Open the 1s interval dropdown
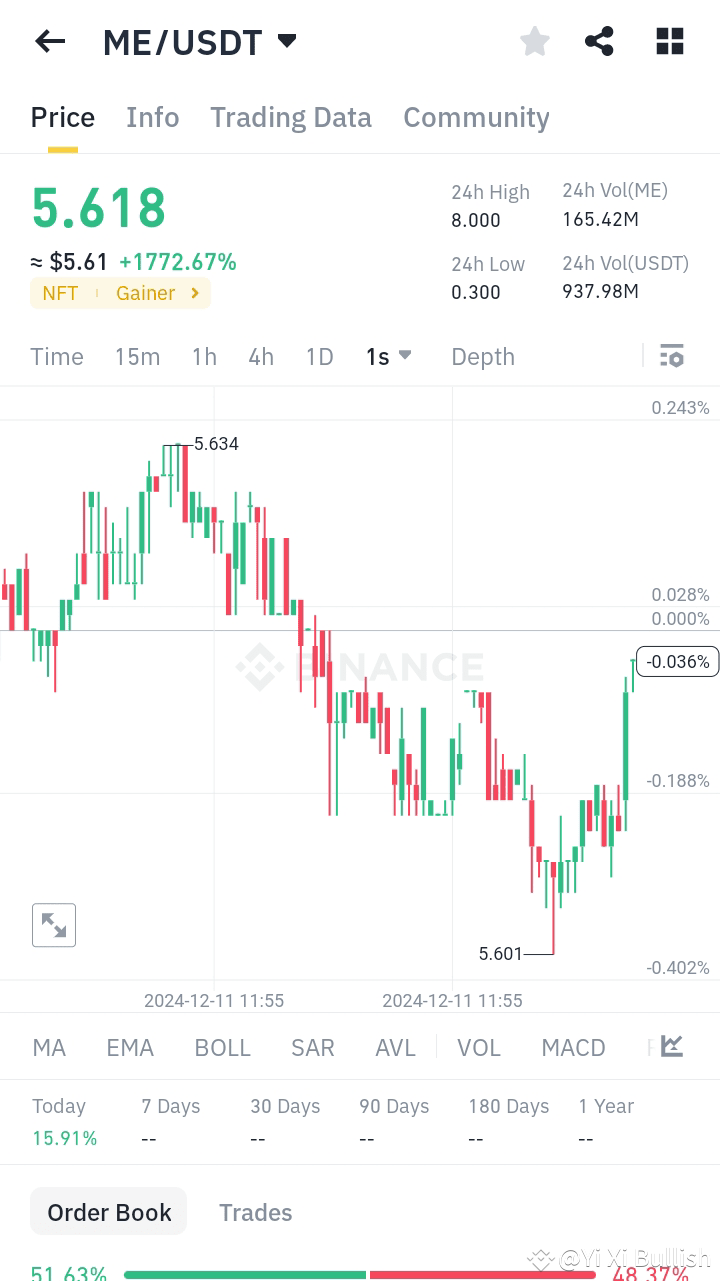 389,356
